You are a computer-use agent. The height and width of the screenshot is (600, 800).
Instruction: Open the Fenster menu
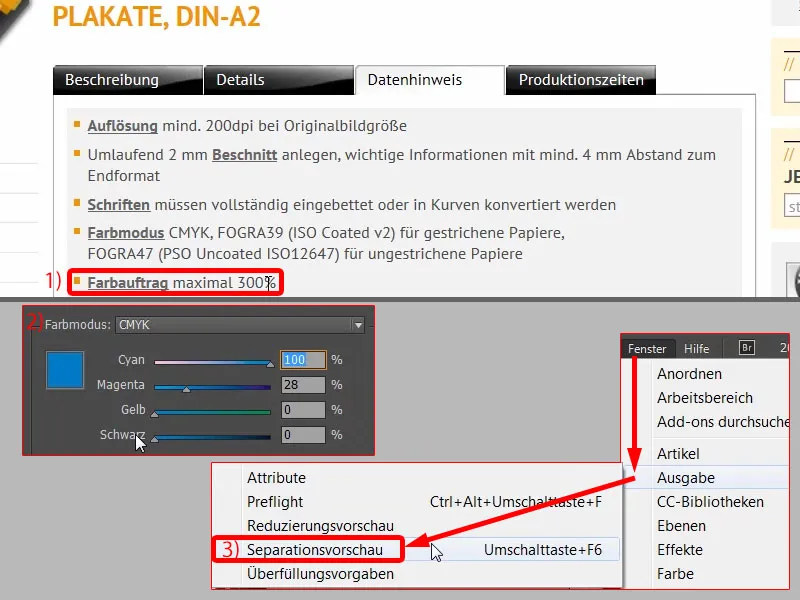click(x=647, y=348)
